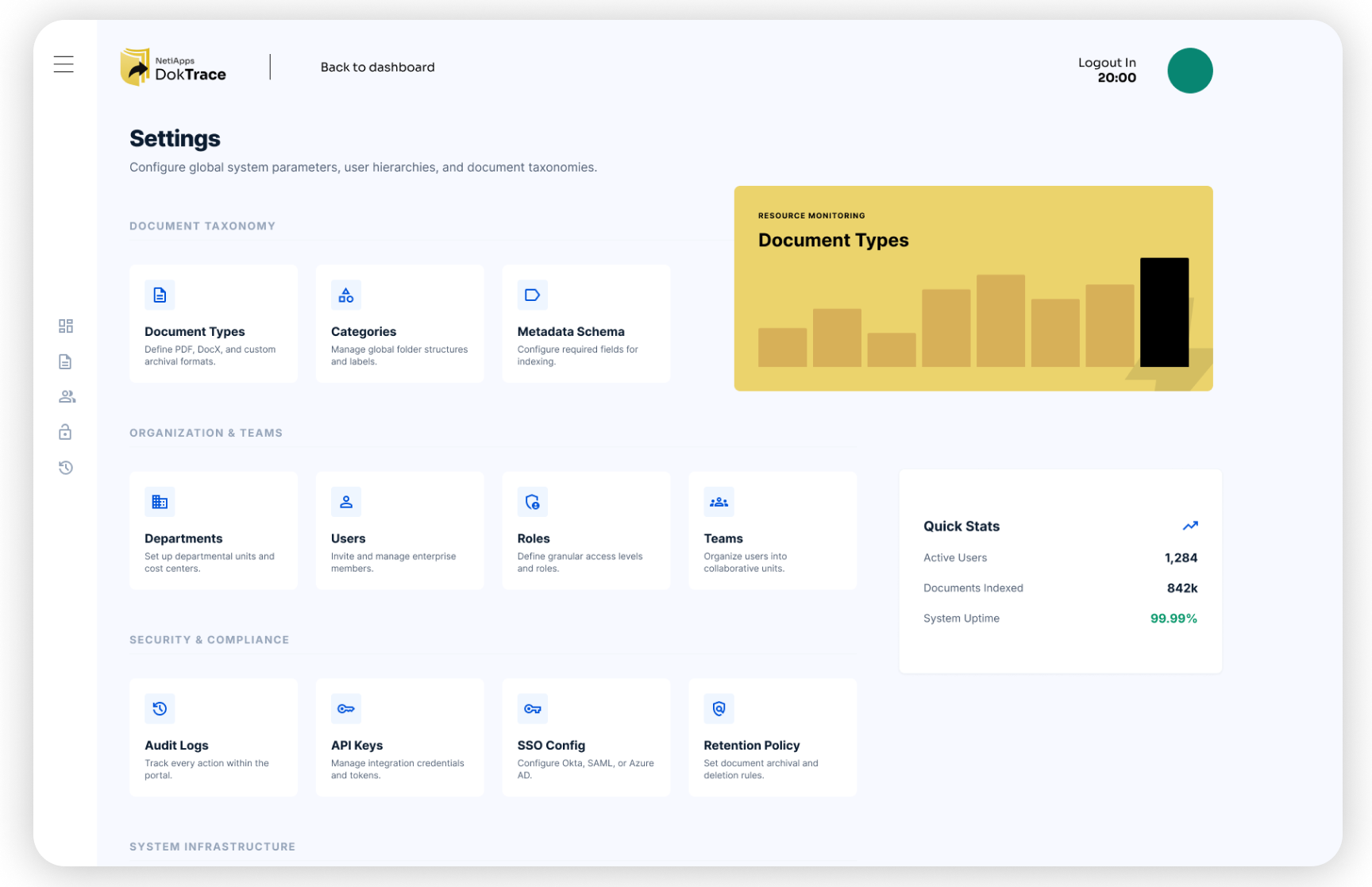Viewport: 1372px width, 887px height.
Task: Click the API Keys key icon
Action: [345, 708]
